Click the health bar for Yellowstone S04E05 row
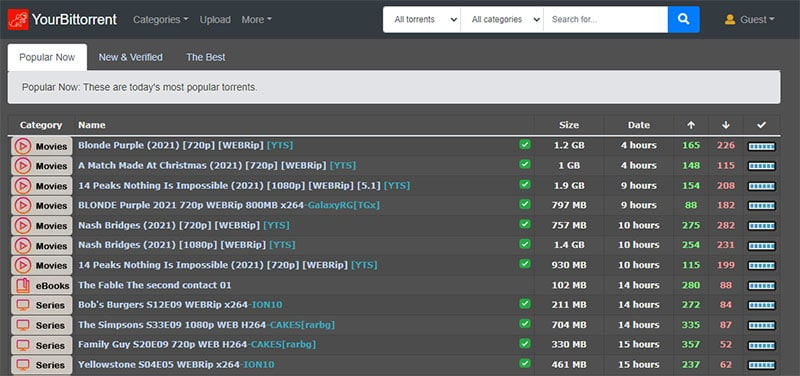The image size is (800, 376). (762, 365)
